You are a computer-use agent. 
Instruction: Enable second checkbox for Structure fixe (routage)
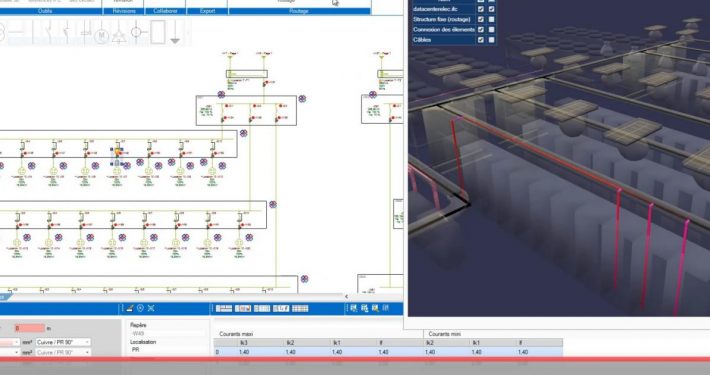[x=492, y=19]
